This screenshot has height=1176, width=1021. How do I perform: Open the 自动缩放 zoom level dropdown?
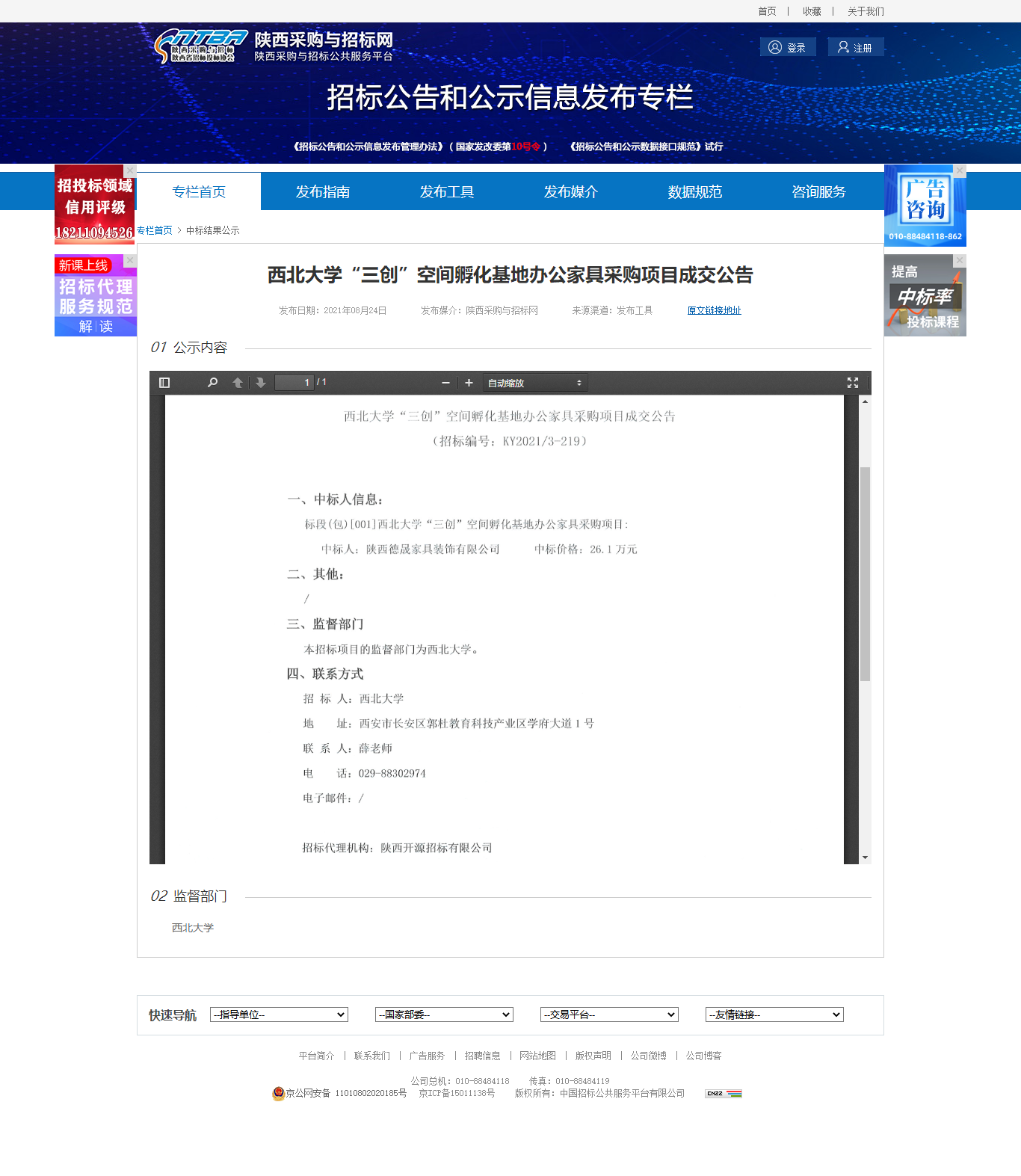[x=534, y=383]
